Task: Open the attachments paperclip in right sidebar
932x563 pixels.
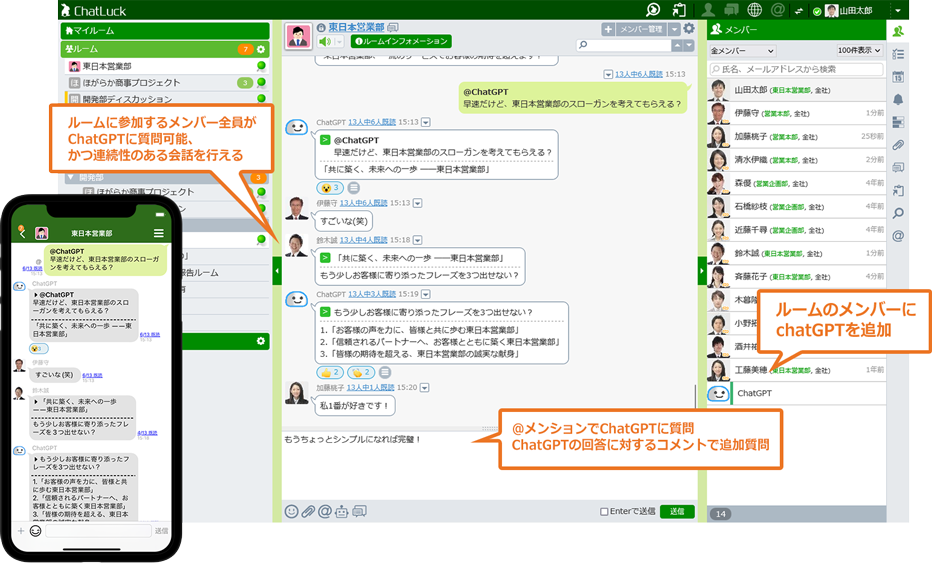Action: 898,144
